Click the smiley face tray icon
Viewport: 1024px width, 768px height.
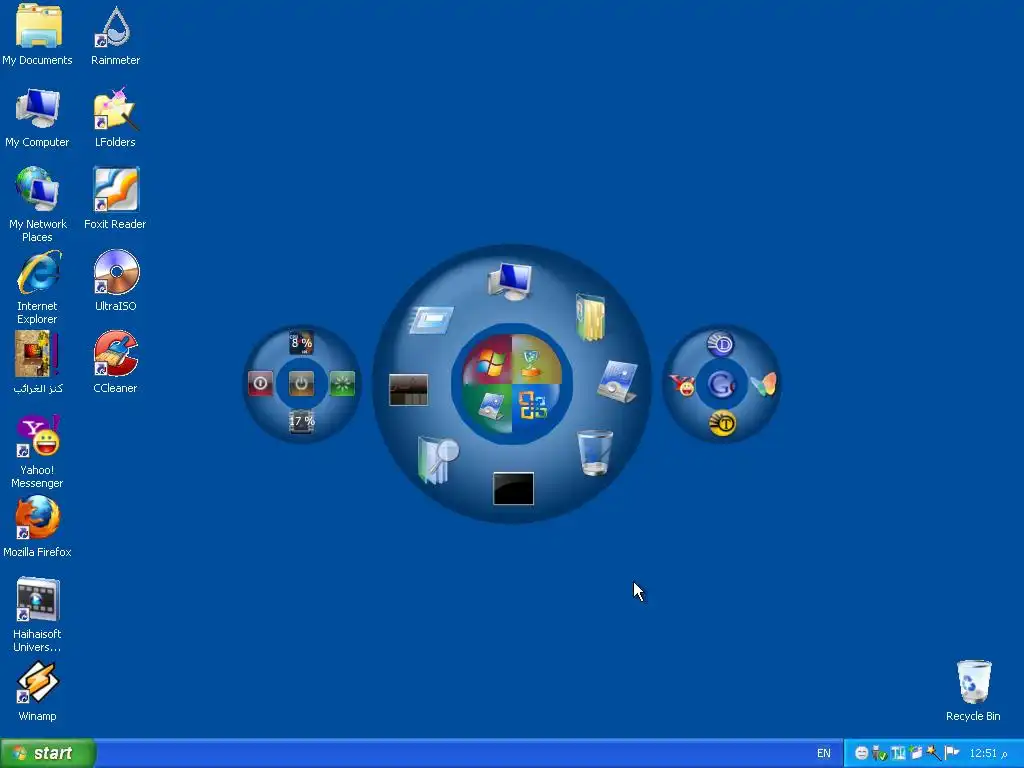[861, 754]
